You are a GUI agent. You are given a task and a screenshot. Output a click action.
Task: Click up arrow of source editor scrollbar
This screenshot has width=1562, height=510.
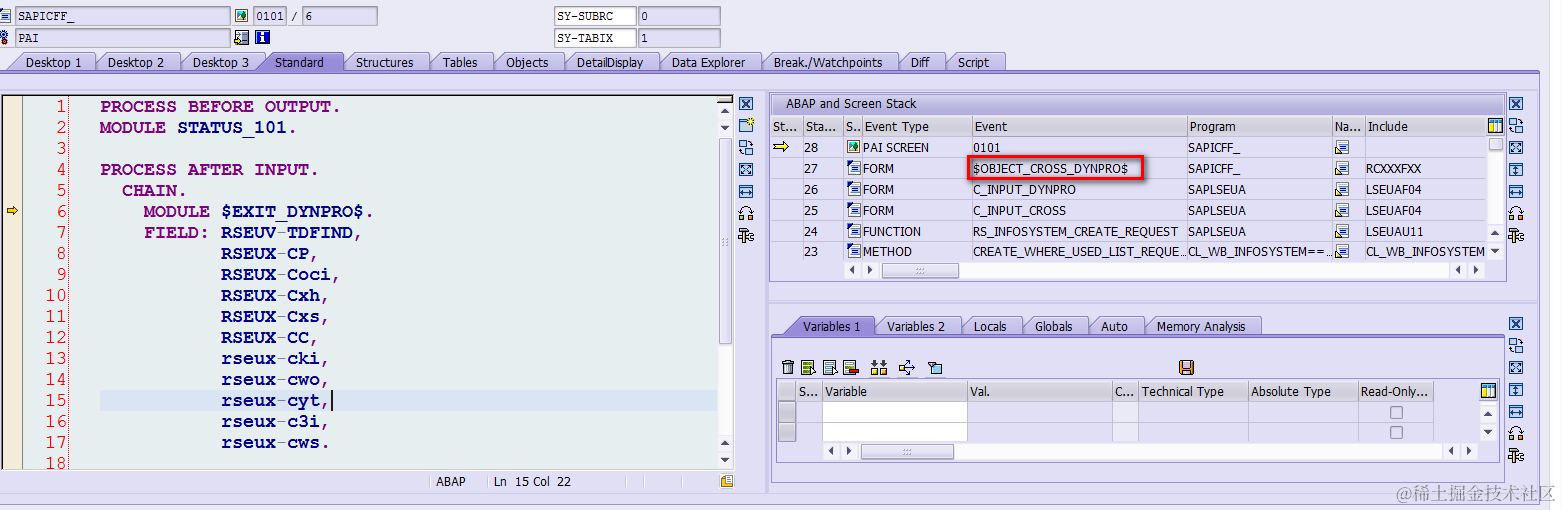[726, 111]
